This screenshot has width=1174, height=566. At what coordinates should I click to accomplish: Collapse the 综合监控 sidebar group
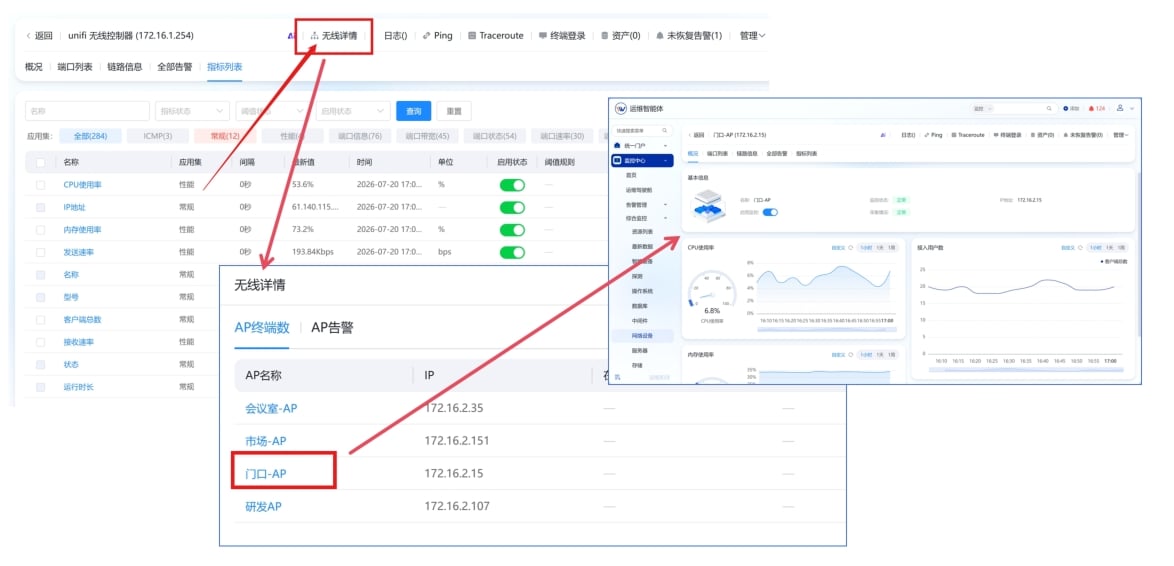(x=665, y=218)
